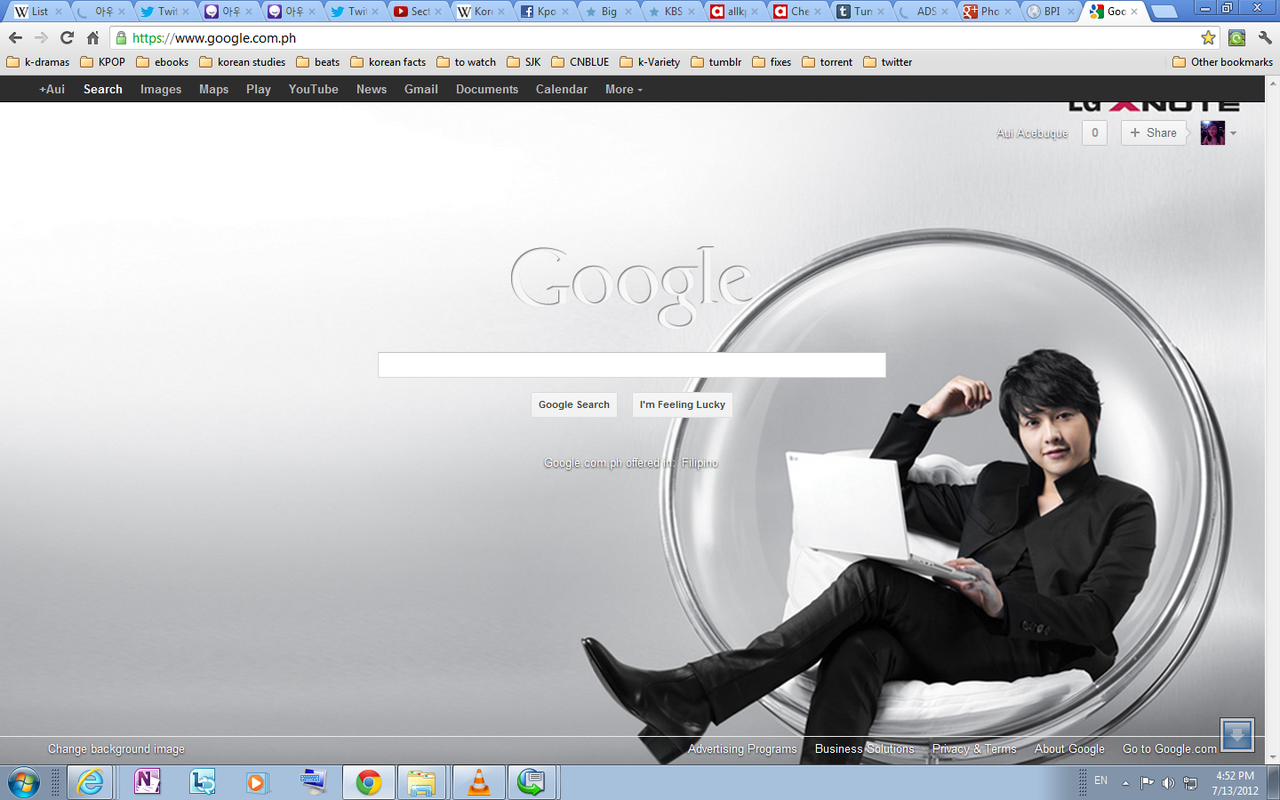Reload the page with the refresh icon
Viewport: 1280px width, 800px height.
pyautogui.click(x=67, y=38)
